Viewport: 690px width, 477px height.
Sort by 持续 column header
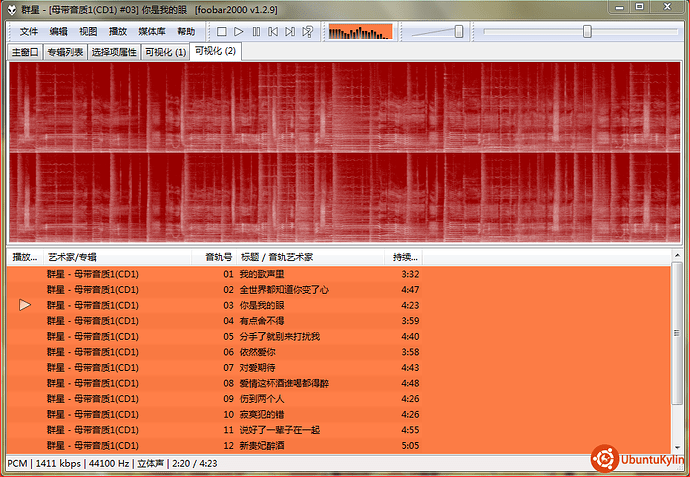405,257
